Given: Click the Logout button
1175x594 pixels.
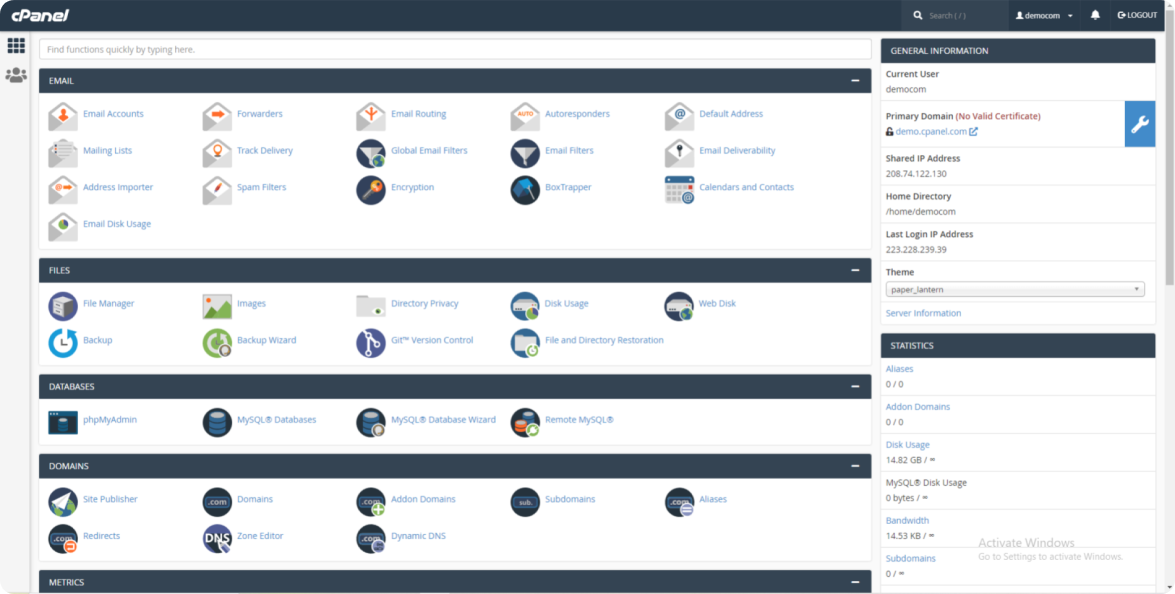Looking at the screenshot, I should pos(1137,15).
